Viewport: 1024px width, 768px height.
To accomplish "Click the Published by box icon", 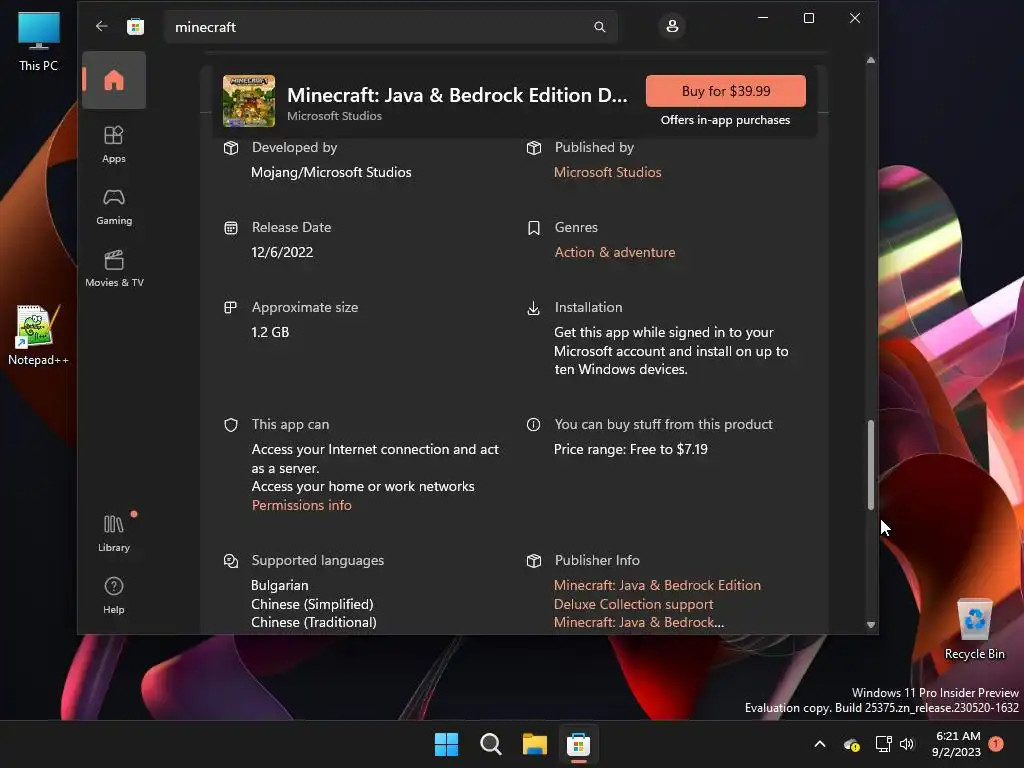I will coord(534,148).
